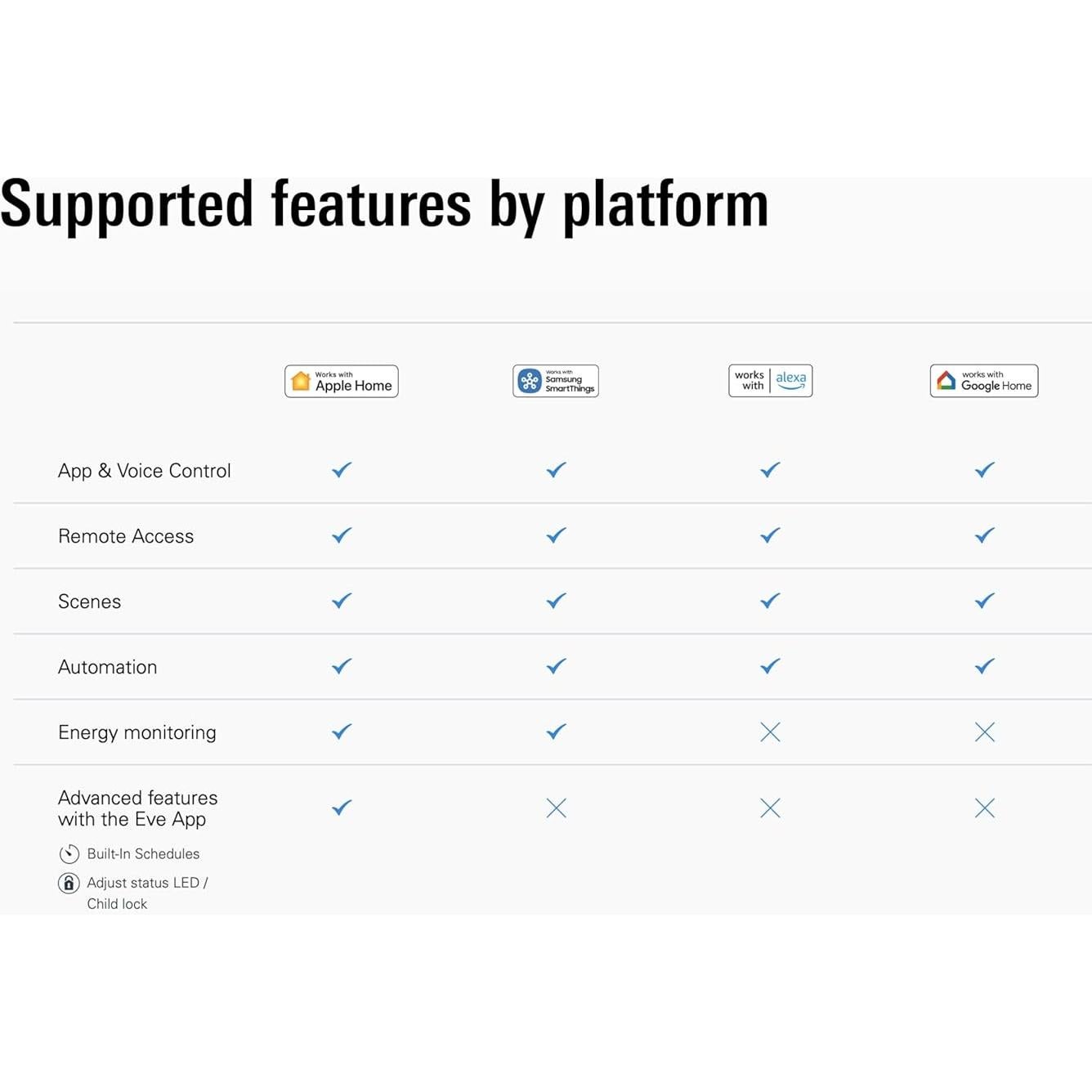This screenshot has height=1092, width=1092.
Task: Click the Supported features by platform heading
Action: pyautogui.click(x=384, y=204)
